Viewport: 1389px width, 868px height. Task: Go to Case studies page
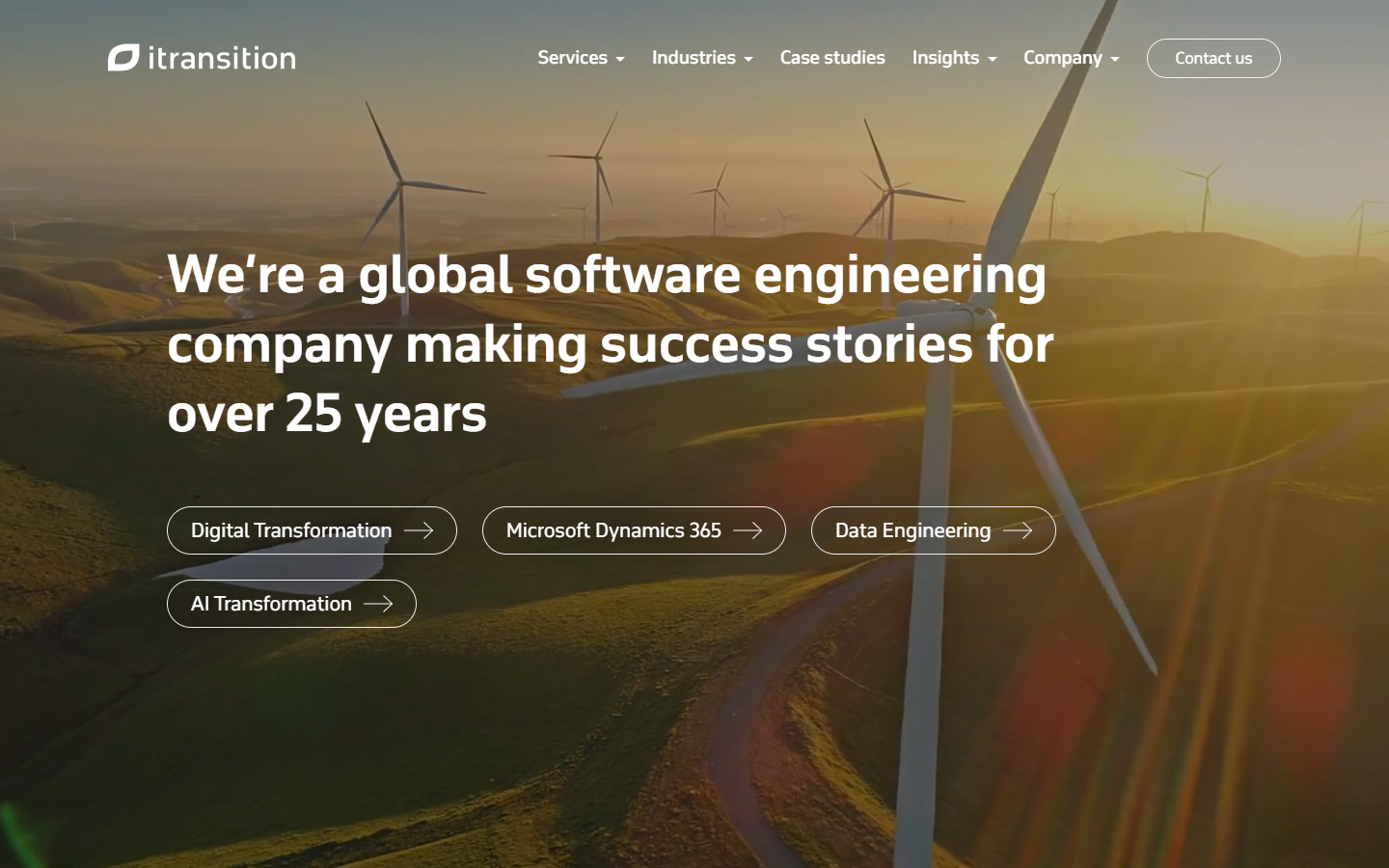coord(832,58)
